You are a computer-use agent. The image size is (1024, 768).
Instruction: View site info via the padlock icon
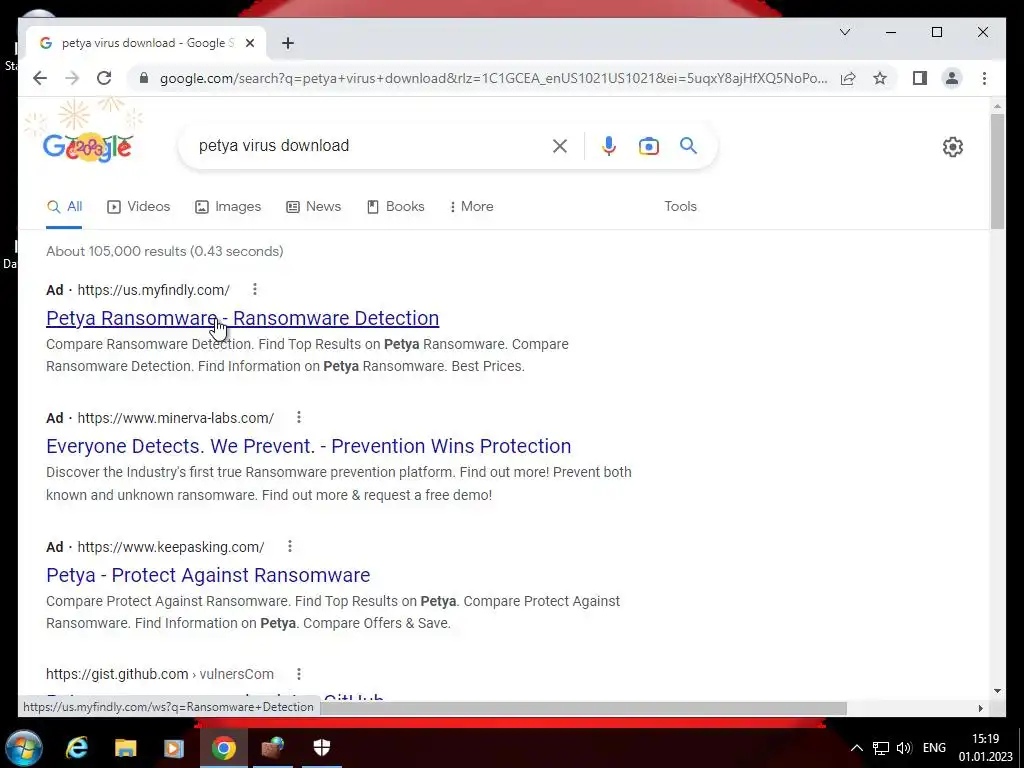click(x=144, y=78)
